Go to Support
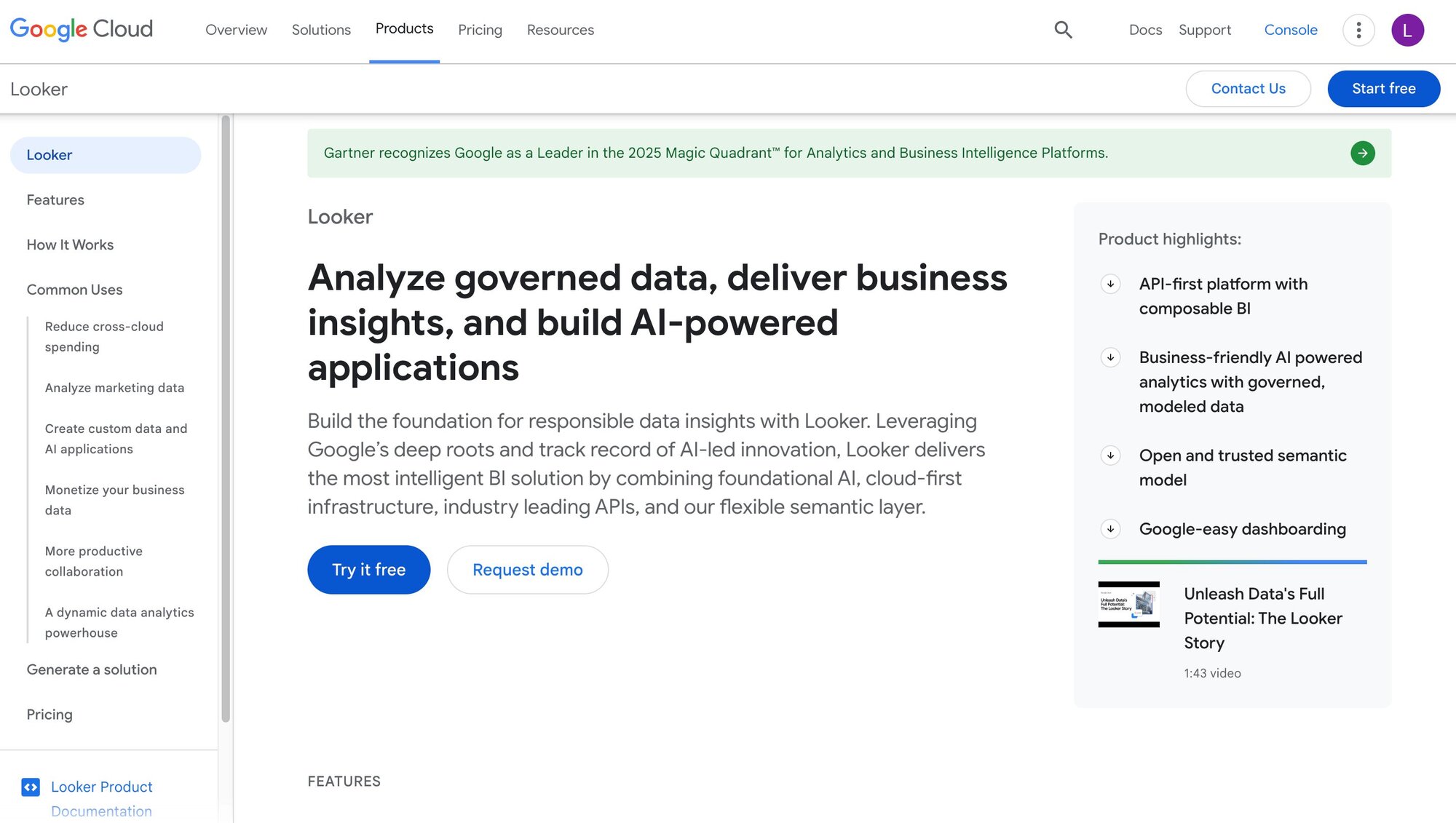This screenshot has width=1456, height=823. (1205, 30)
